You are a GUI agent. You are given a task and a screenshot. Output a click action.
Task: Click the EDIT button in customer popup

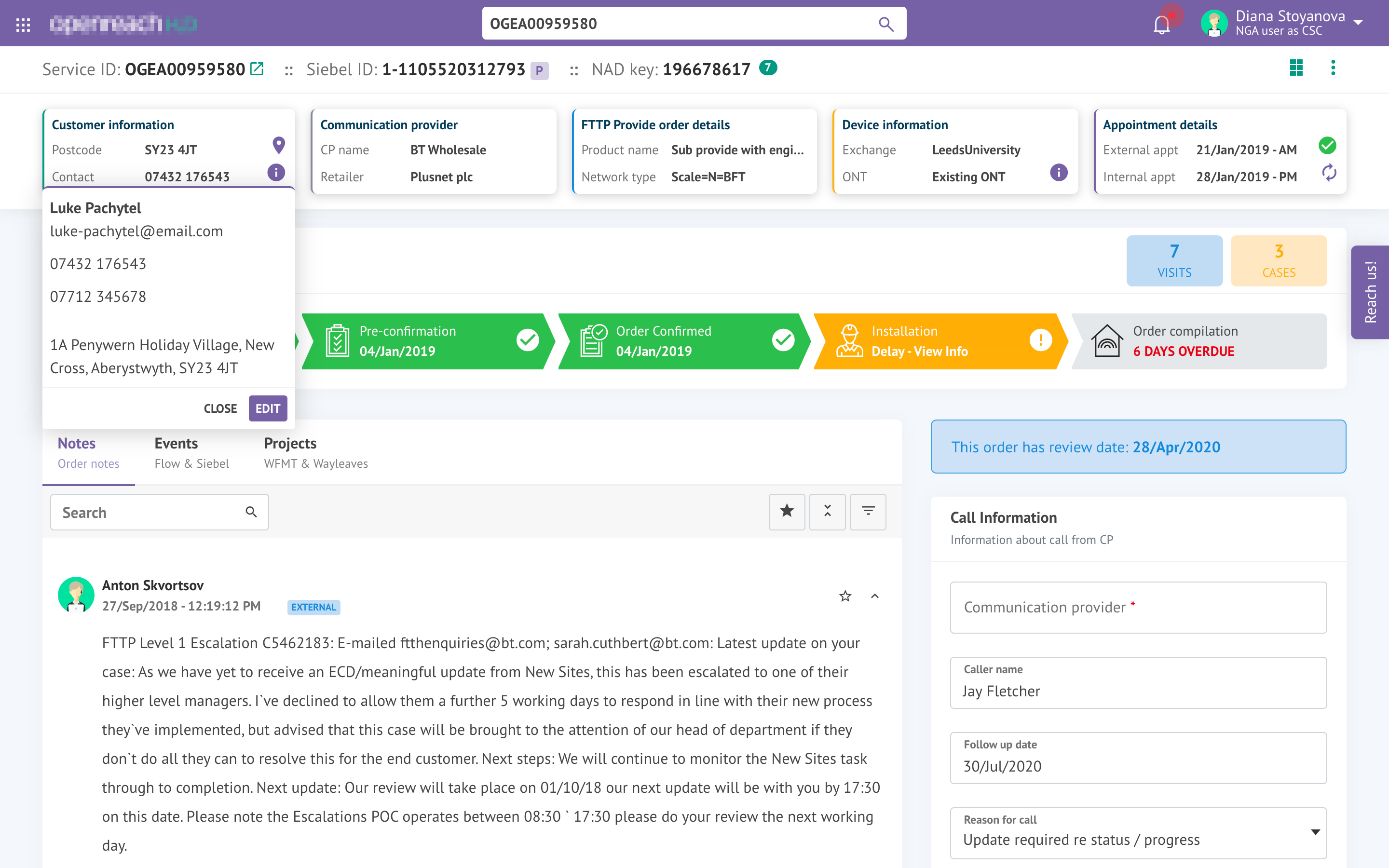coord(268,408)
